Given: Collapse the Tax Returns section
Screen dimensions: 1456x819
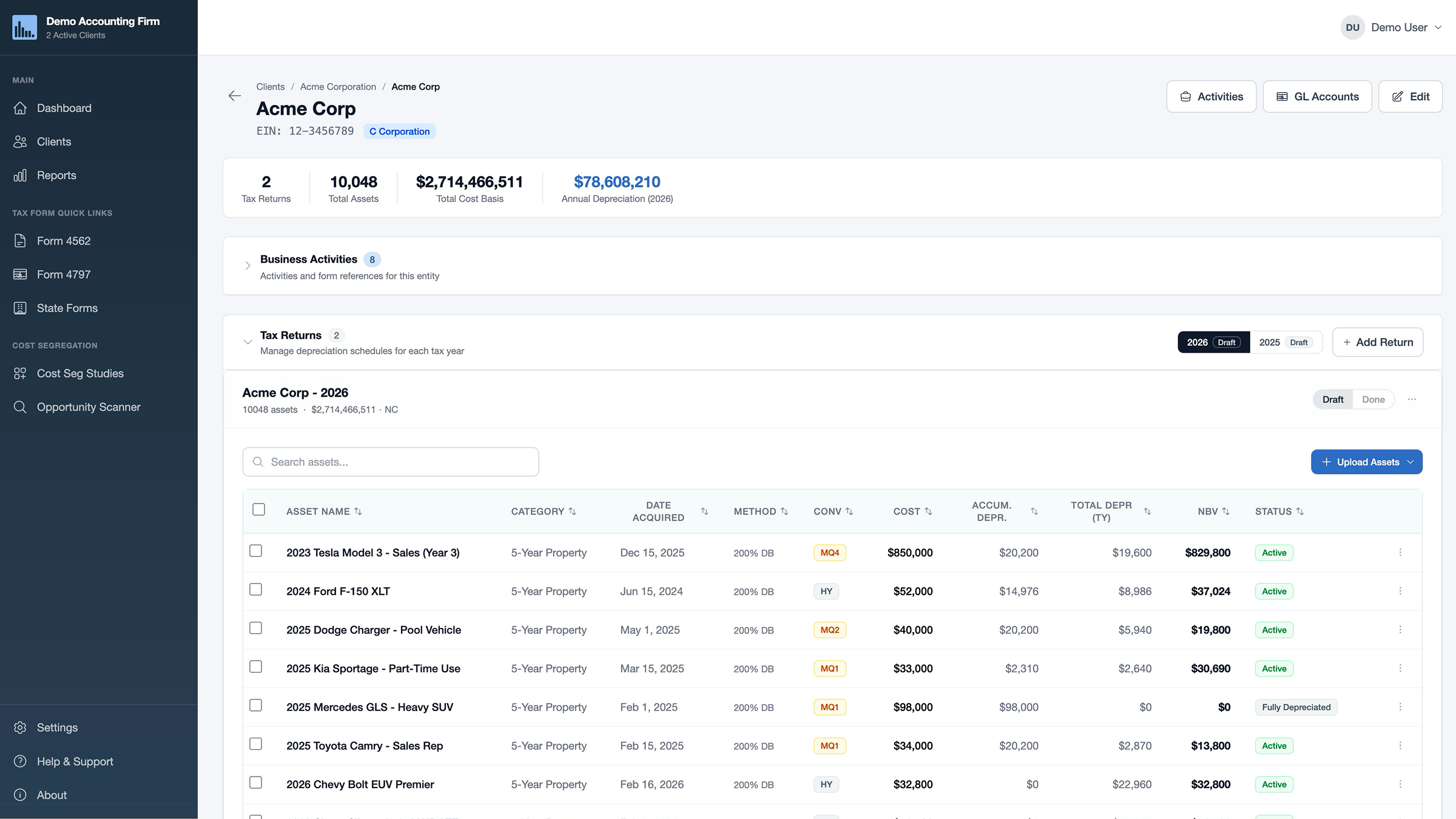Looking at the screenshot, I should point(248,342).
